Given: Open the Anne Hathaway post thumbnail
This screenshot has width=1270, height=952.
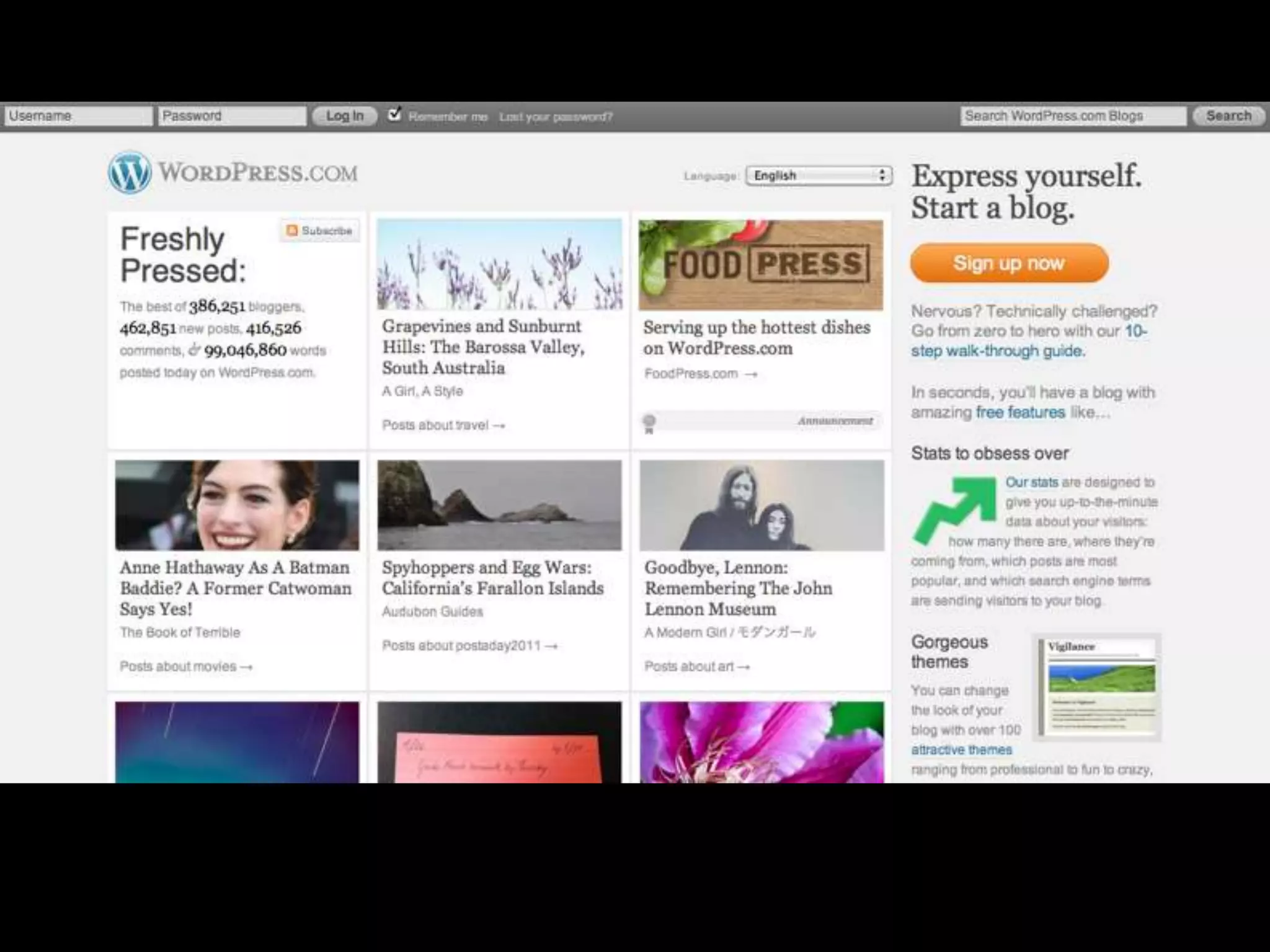Looking at the screenshot, I should 237,505.
